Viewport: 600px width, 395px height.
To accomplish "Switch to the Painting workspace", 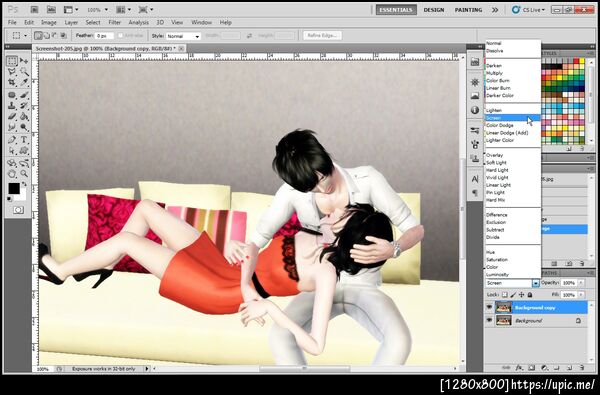I will [468, 10].
